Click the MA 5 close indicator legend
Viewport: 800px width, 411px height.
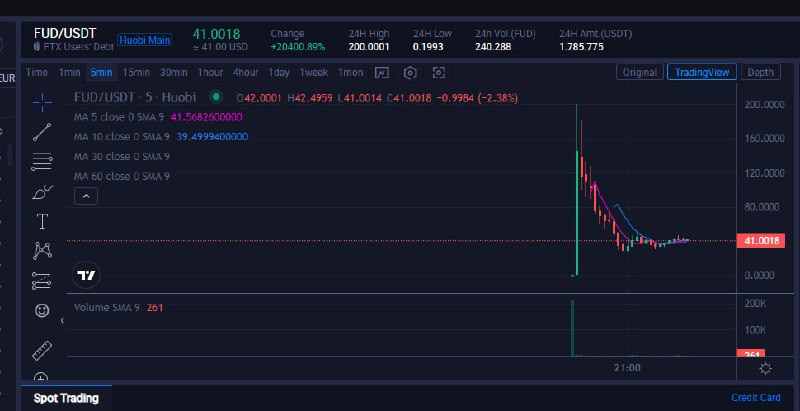pyautogui.click(x=158, y=117)
